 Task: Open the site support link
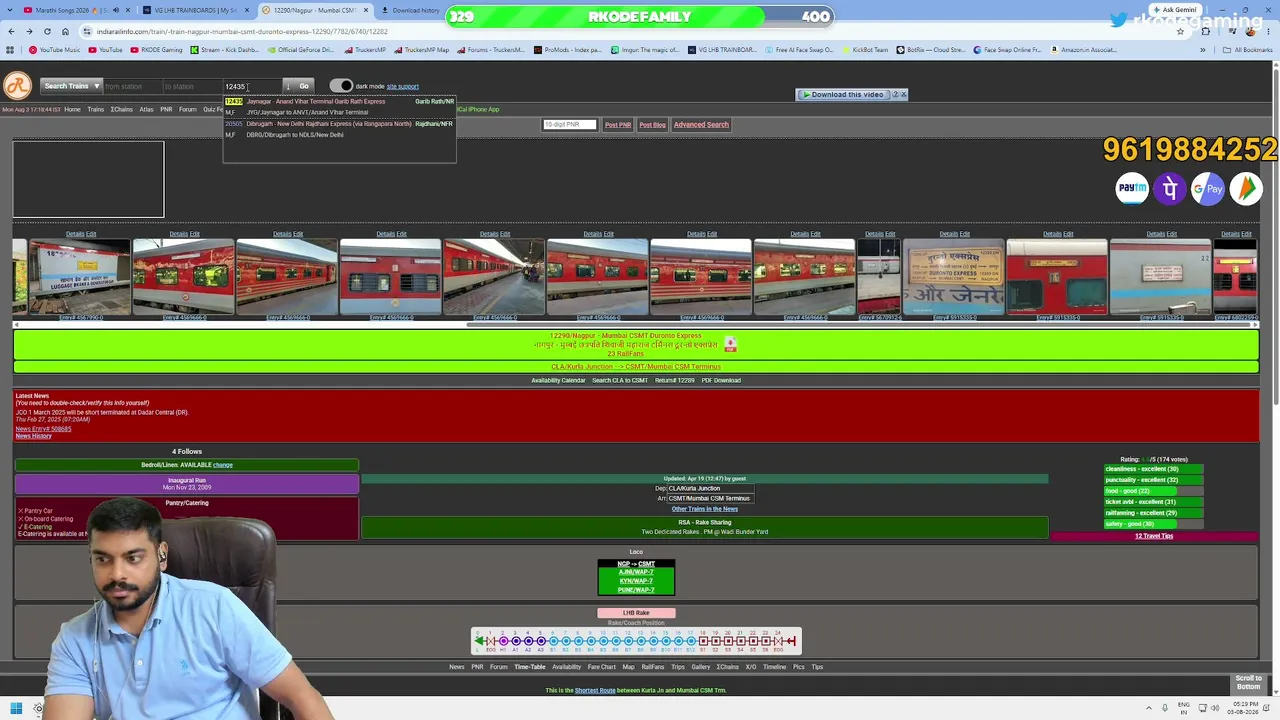click(403, 87)
